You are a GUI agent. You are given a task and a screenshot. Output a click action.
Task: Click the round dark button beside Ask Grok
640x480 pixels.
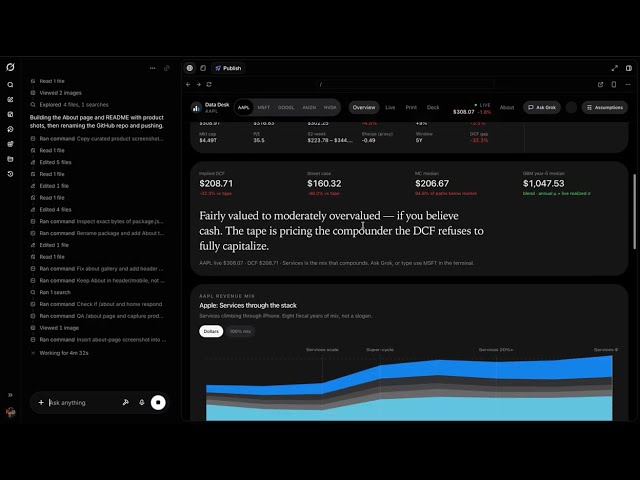(571, 107)
